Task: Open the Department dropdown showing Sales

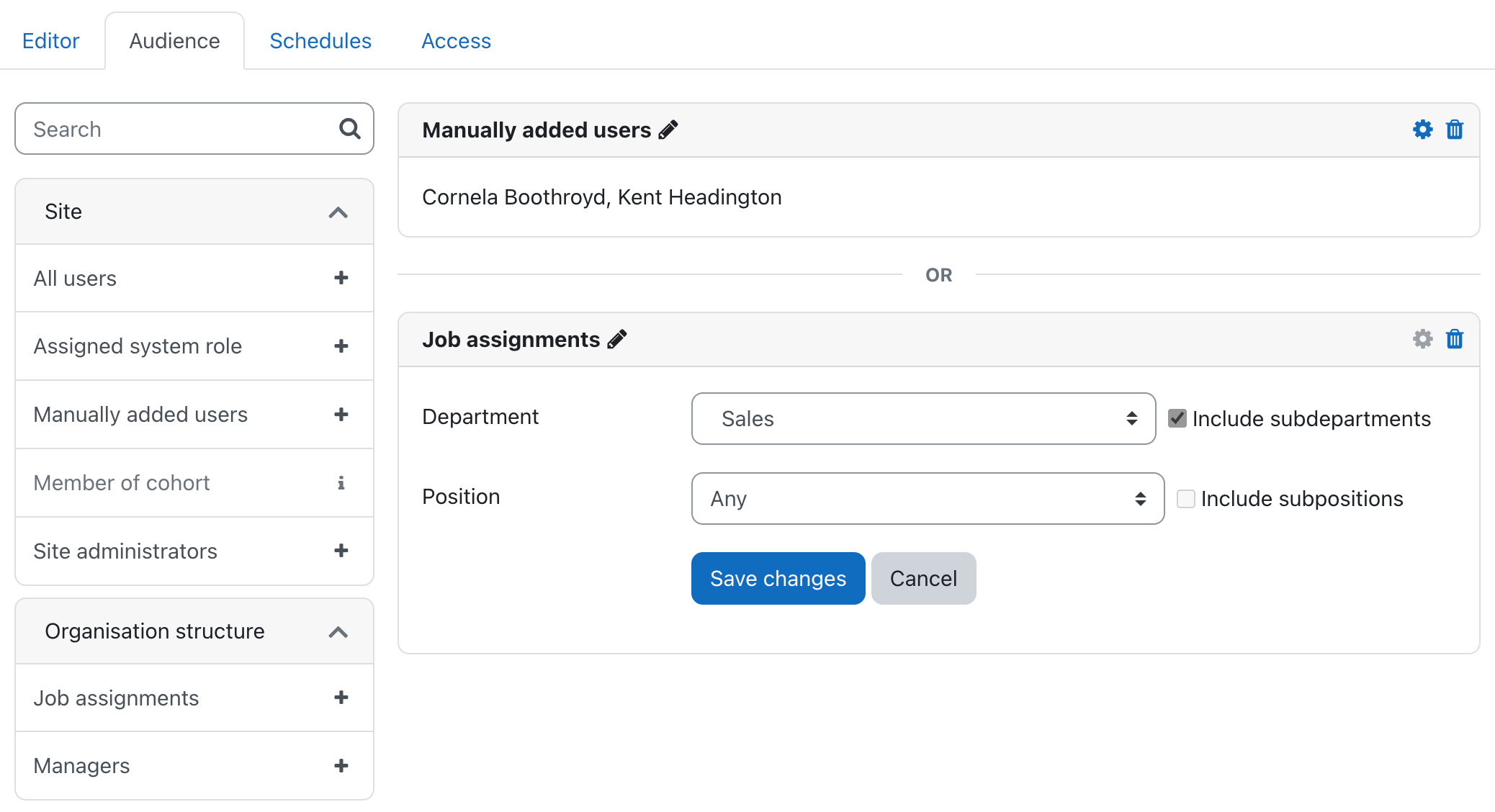Action: [x=923, y=418]
